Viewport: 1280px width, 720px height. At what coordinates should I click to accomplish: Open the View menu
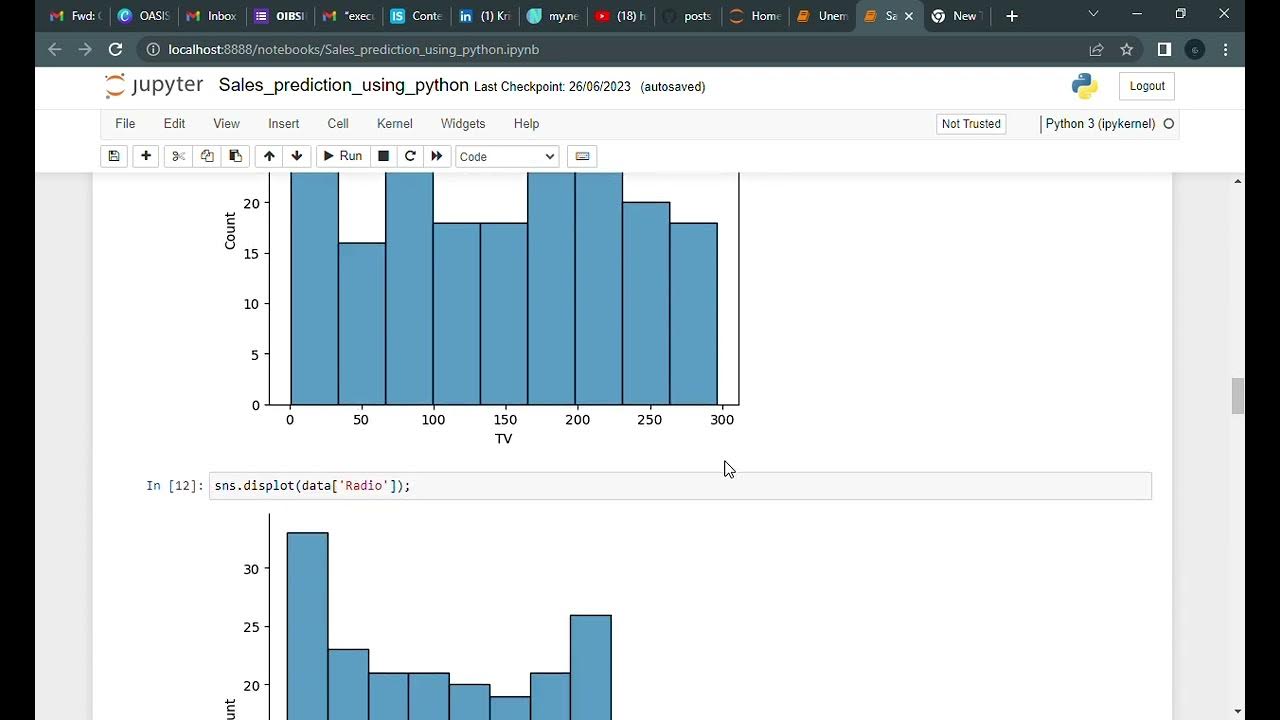point(226,124)
